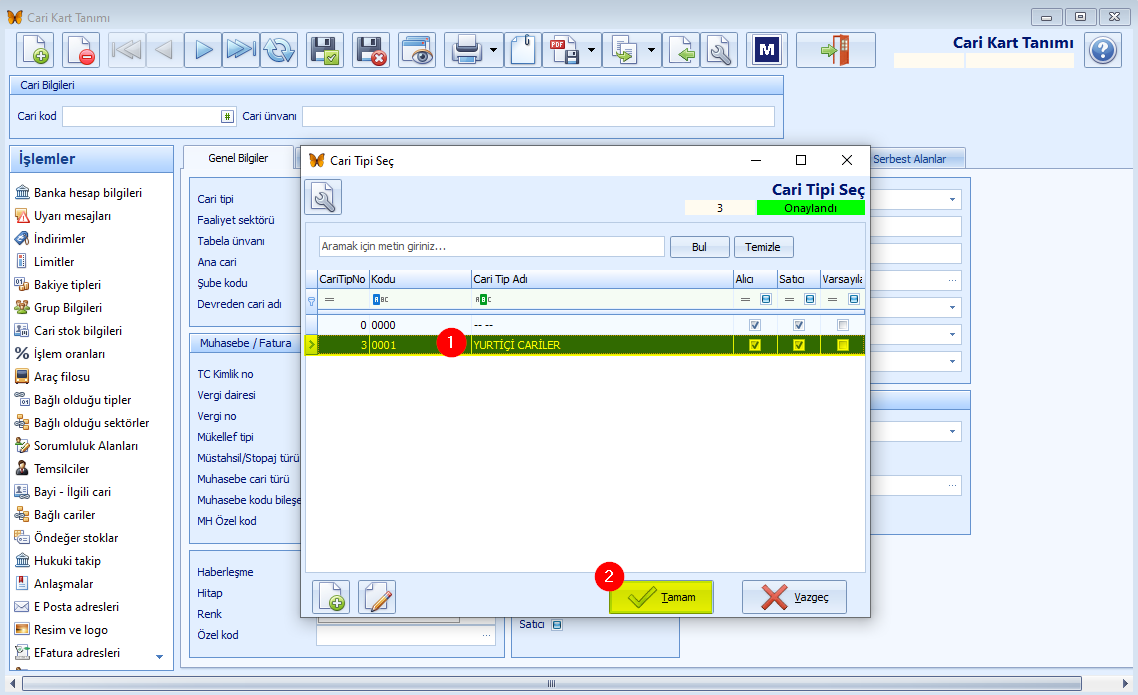The height and width of the screenshot is (695, 1138).
Task: Click the new record toolbar icon
Action: click(x=35, y=50)
